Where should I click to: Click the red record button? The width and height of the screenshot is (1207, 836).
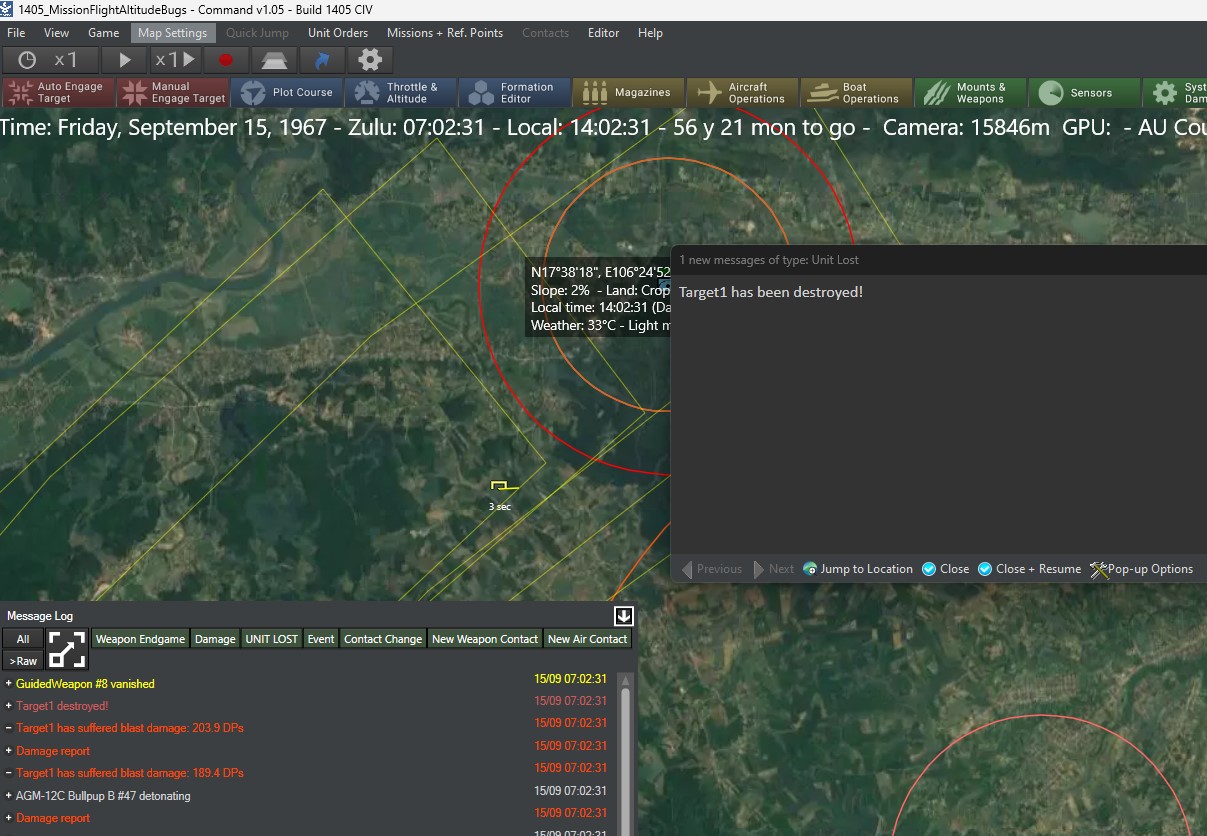tap(226, 60)
